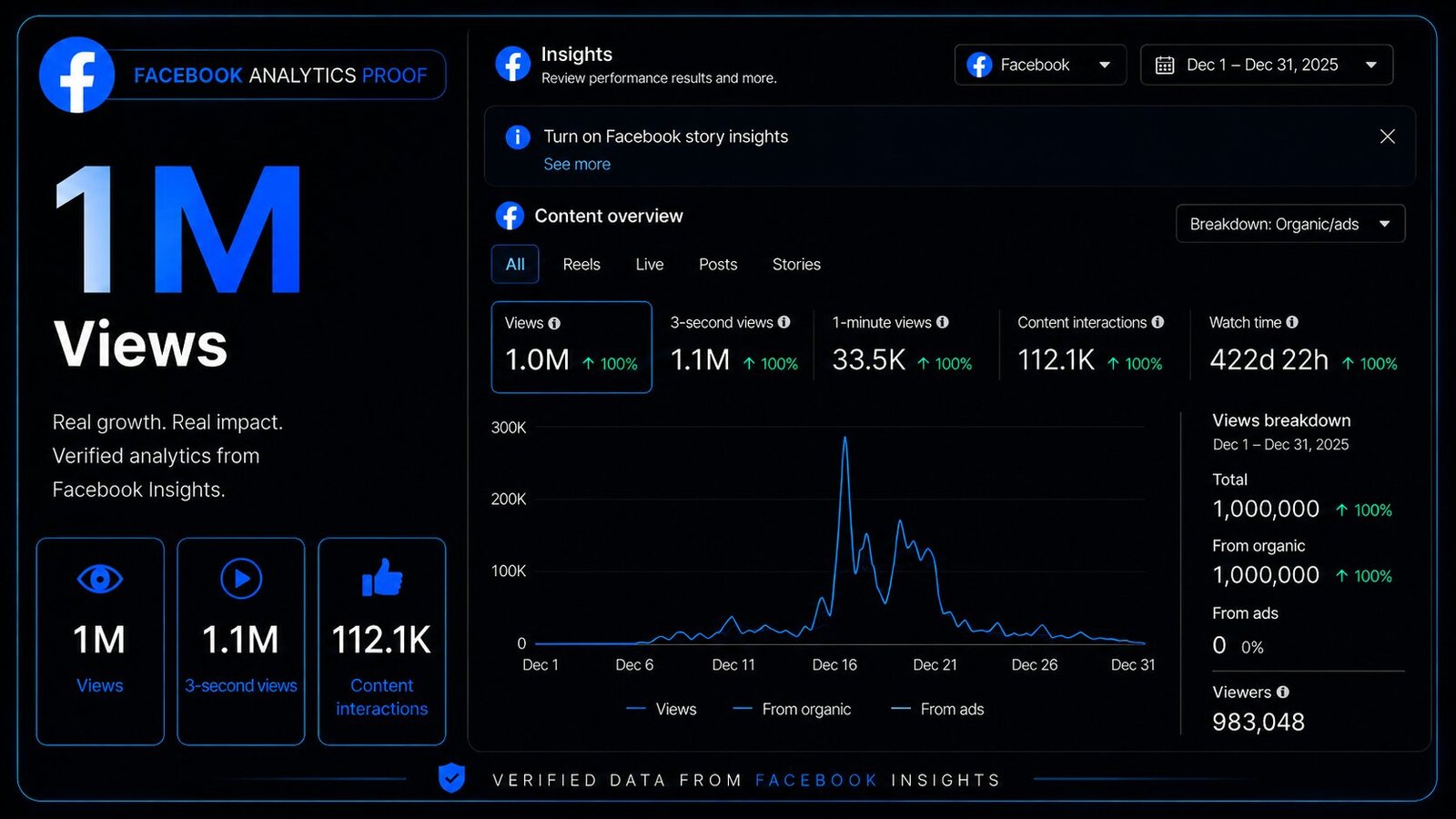Select the 1-minute views metric
Image resolution: width=1456 pixels, height=819 pixels.
pos(902,347)
